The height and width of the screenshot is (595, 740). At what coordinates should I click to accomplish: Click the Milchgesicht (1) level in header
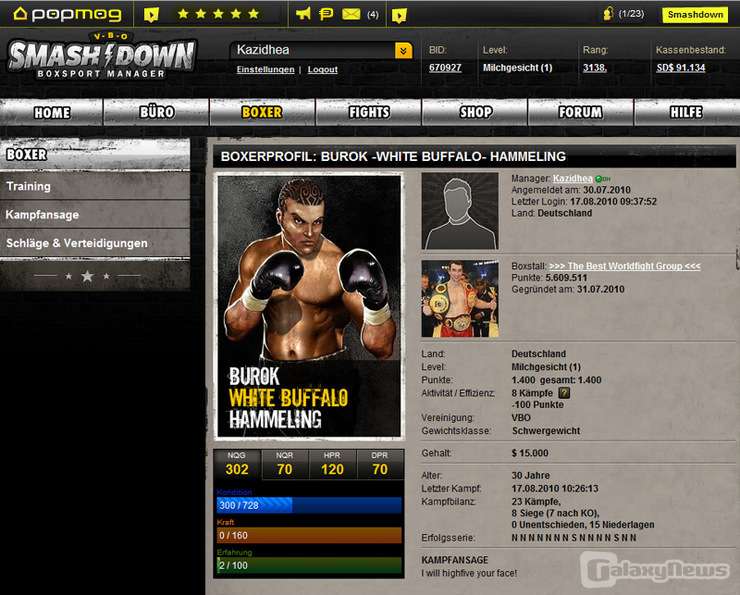pyautogui.click(x=517, y=67)
